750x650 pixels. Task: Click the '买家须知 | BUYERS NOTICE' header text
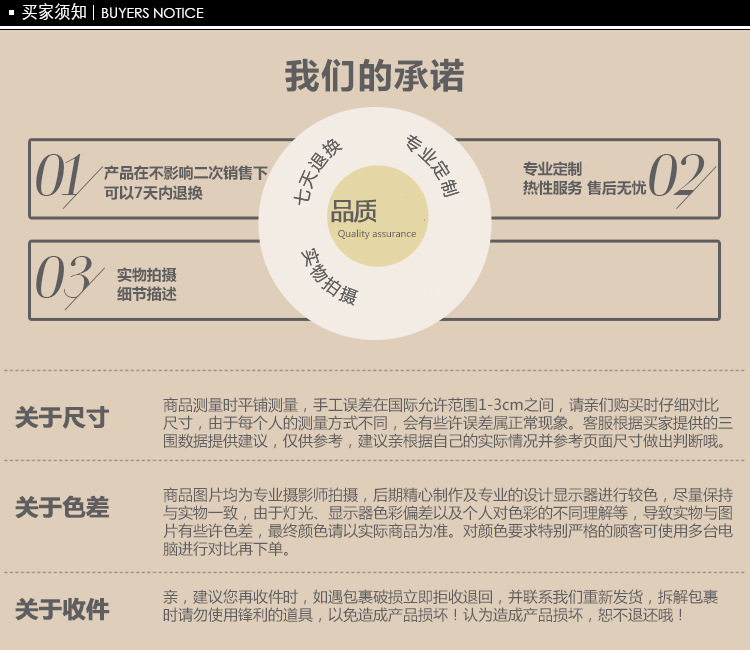[112, 12]
